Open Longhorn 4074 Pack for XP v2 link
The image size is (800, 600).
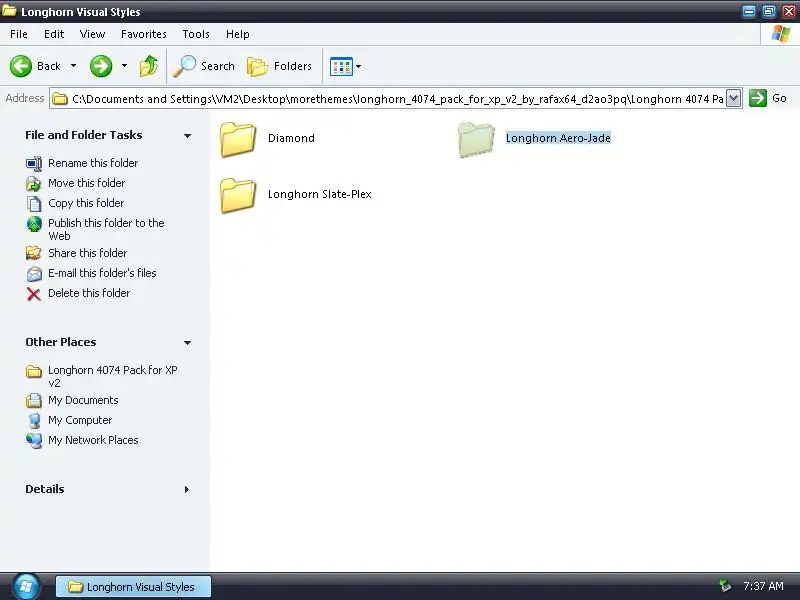[113, 377]
